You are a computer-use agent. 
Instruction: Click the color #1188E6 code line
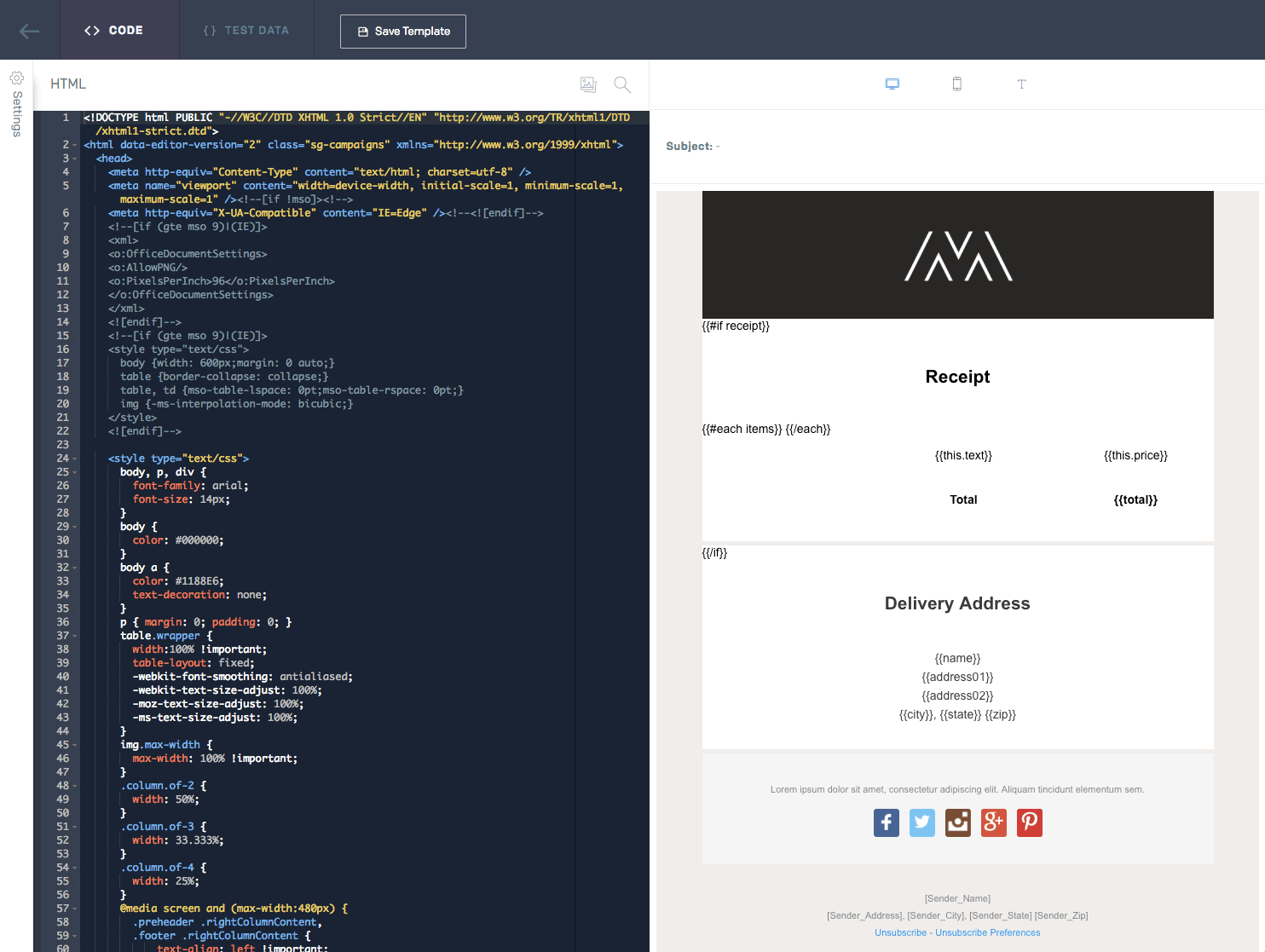coord(178,581)
